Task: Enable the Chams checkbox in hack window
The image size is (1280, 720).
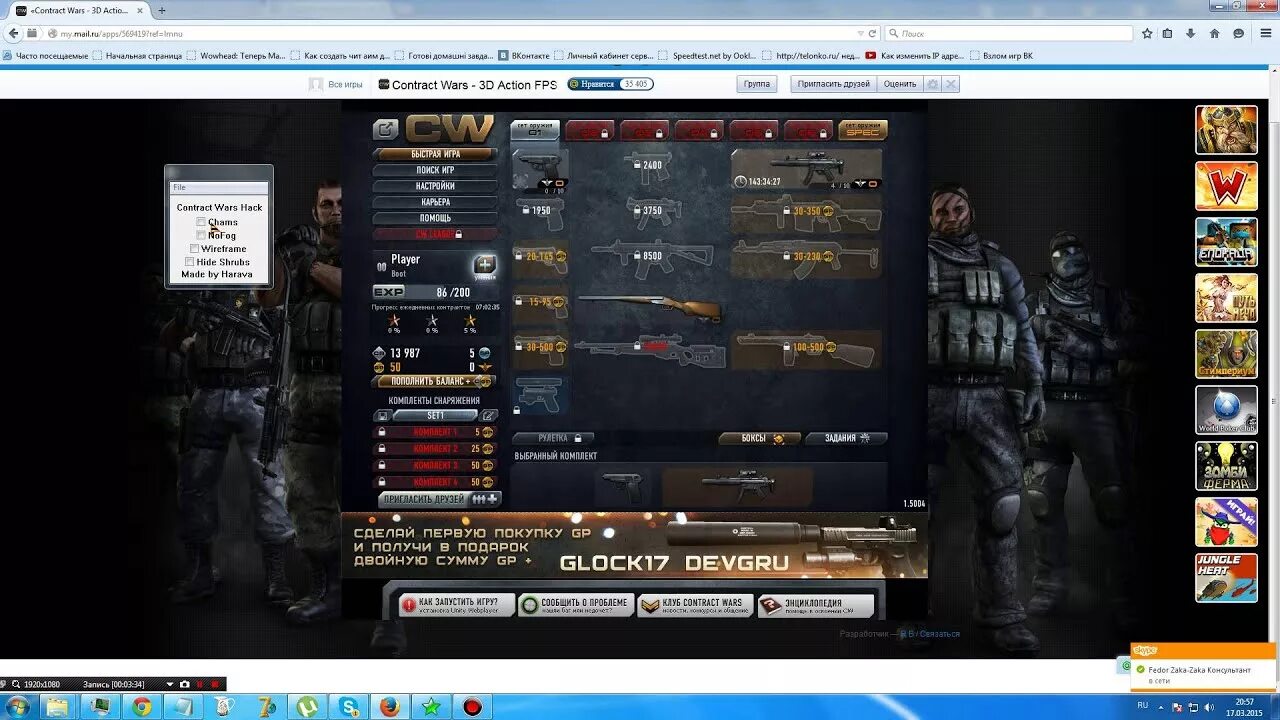Action: 201,222
